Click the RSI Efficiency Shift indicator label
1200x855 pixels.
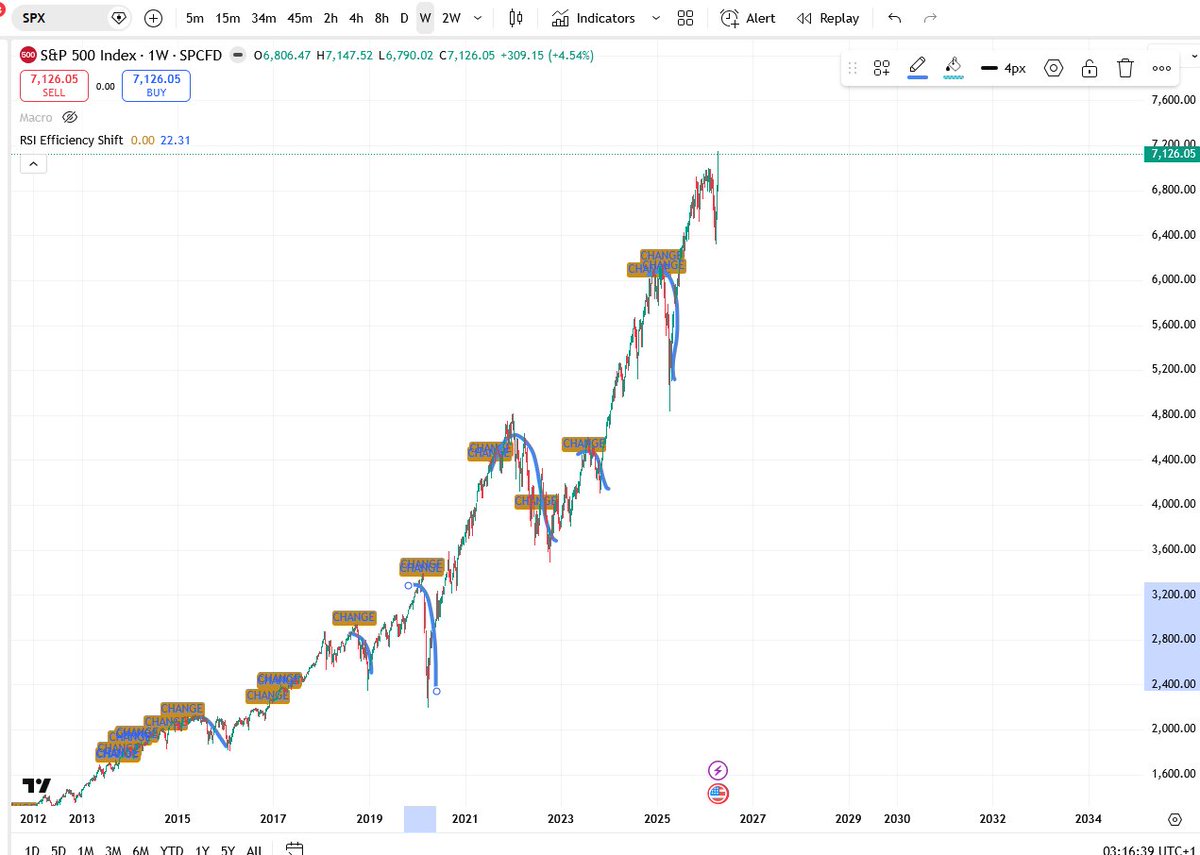click(x=71, y=140)
